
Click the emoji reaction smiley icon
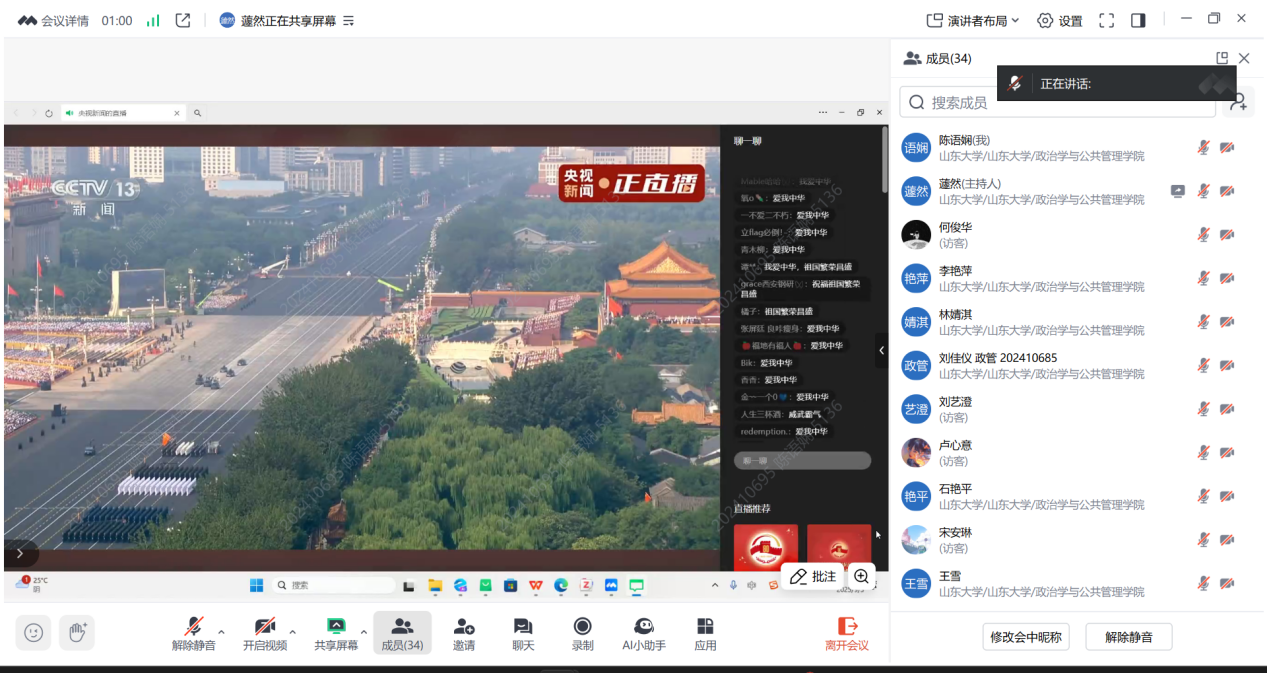(34, 632)
